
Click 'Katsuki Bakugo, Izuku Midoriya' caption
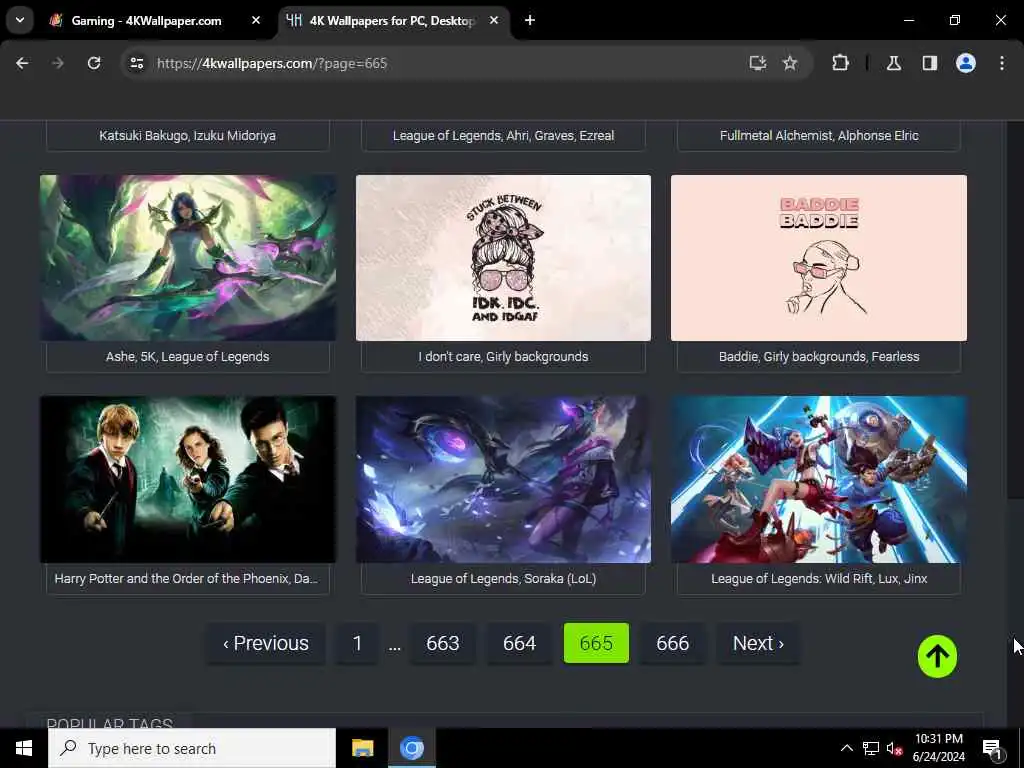click(x=187, y=136)
